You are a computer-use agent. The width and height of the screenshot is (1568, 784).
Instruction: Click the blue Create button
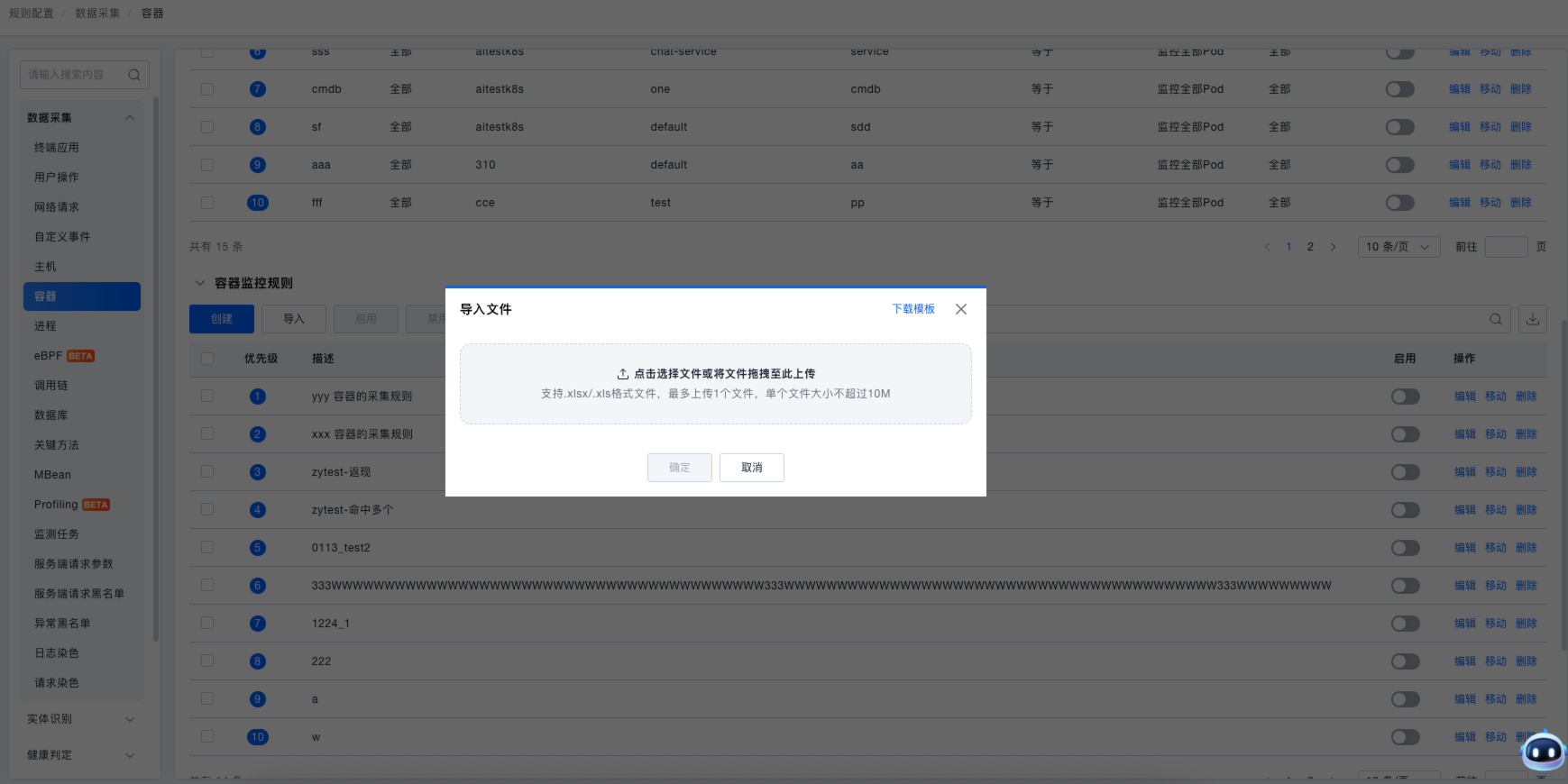pyautogui.click(x=222, y=319)
